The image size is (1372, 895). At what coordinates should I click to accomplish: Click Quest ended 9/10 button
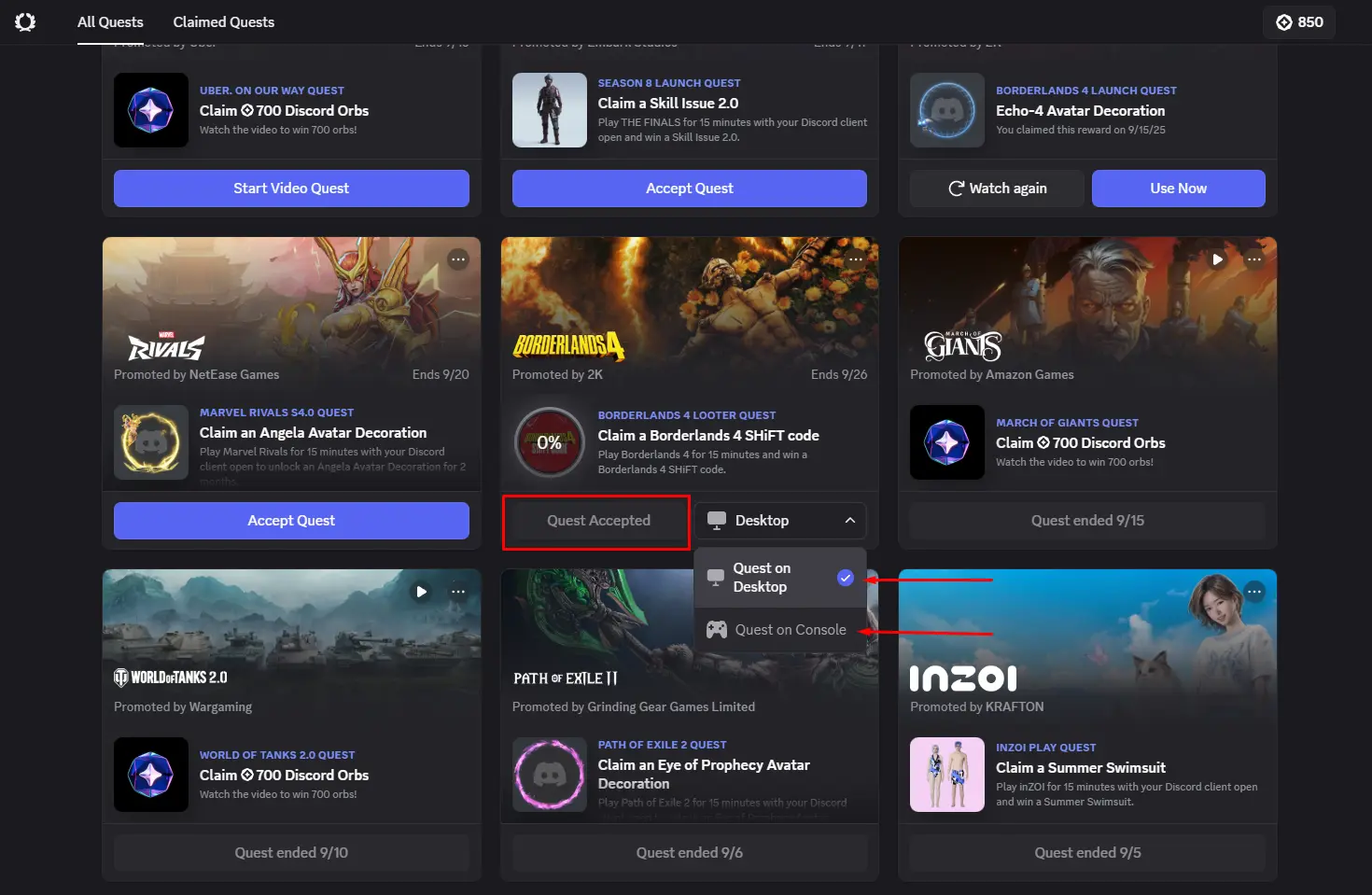pyautogui.click(x=291, y=853)
